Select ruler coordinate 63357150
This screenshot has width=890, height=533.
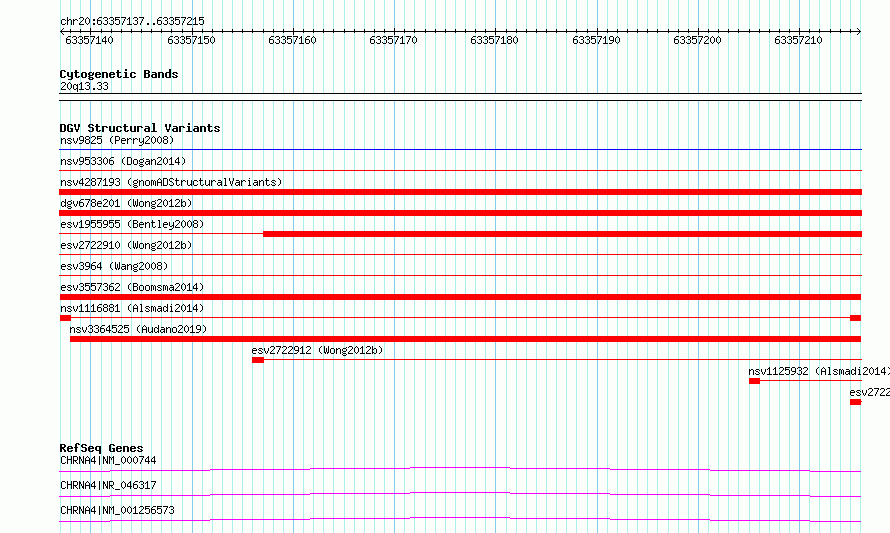pyautogui.click(x=191, y=40)
